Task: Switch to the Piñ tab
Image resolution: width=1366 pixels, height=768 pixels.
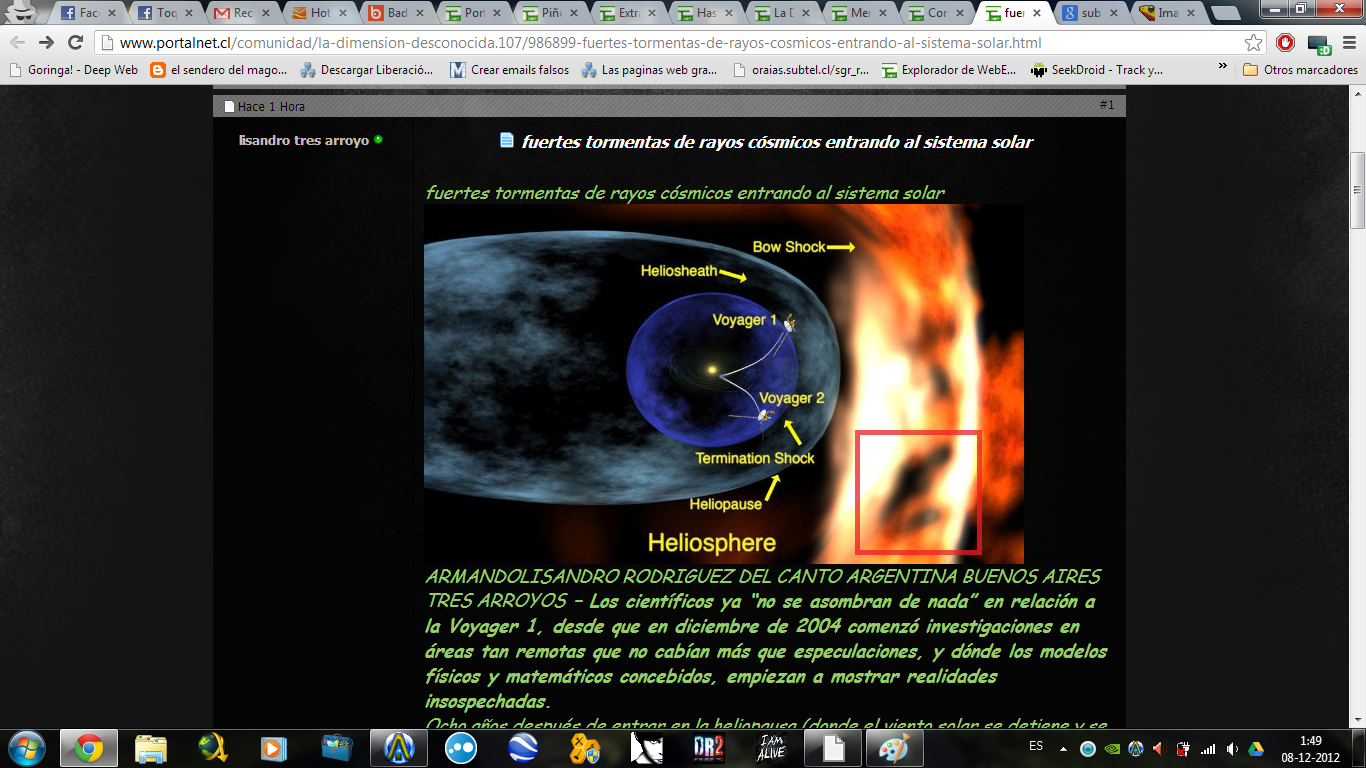Action: [x=551, y=14]
